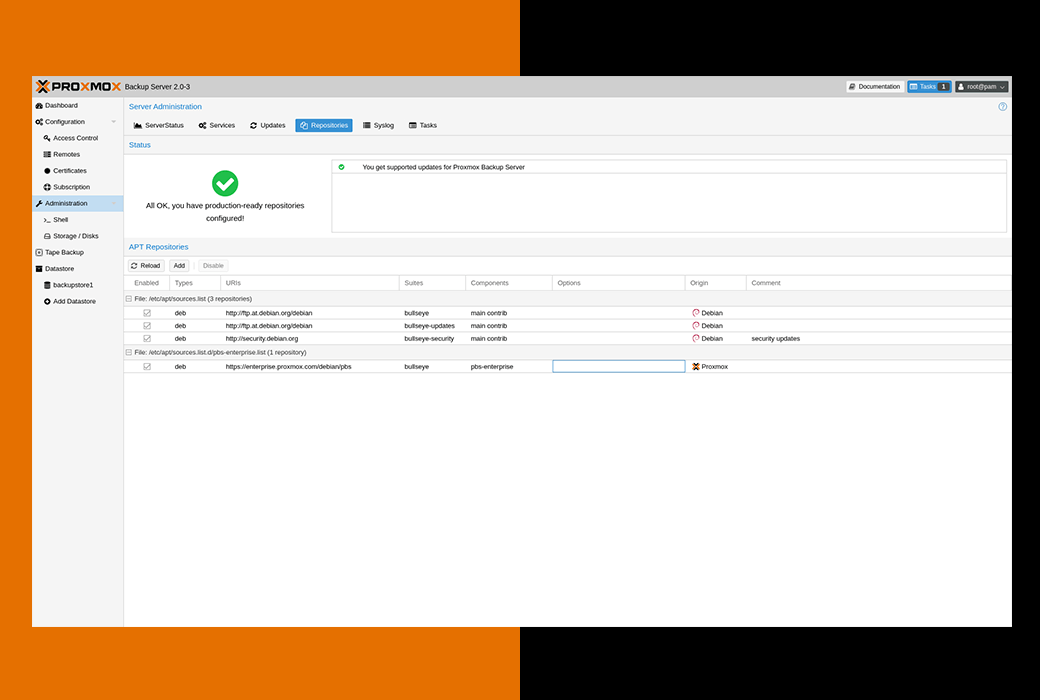Click the Options column header
The image size is (1040, 700).
pyautogui.click(x=619, y=283)
